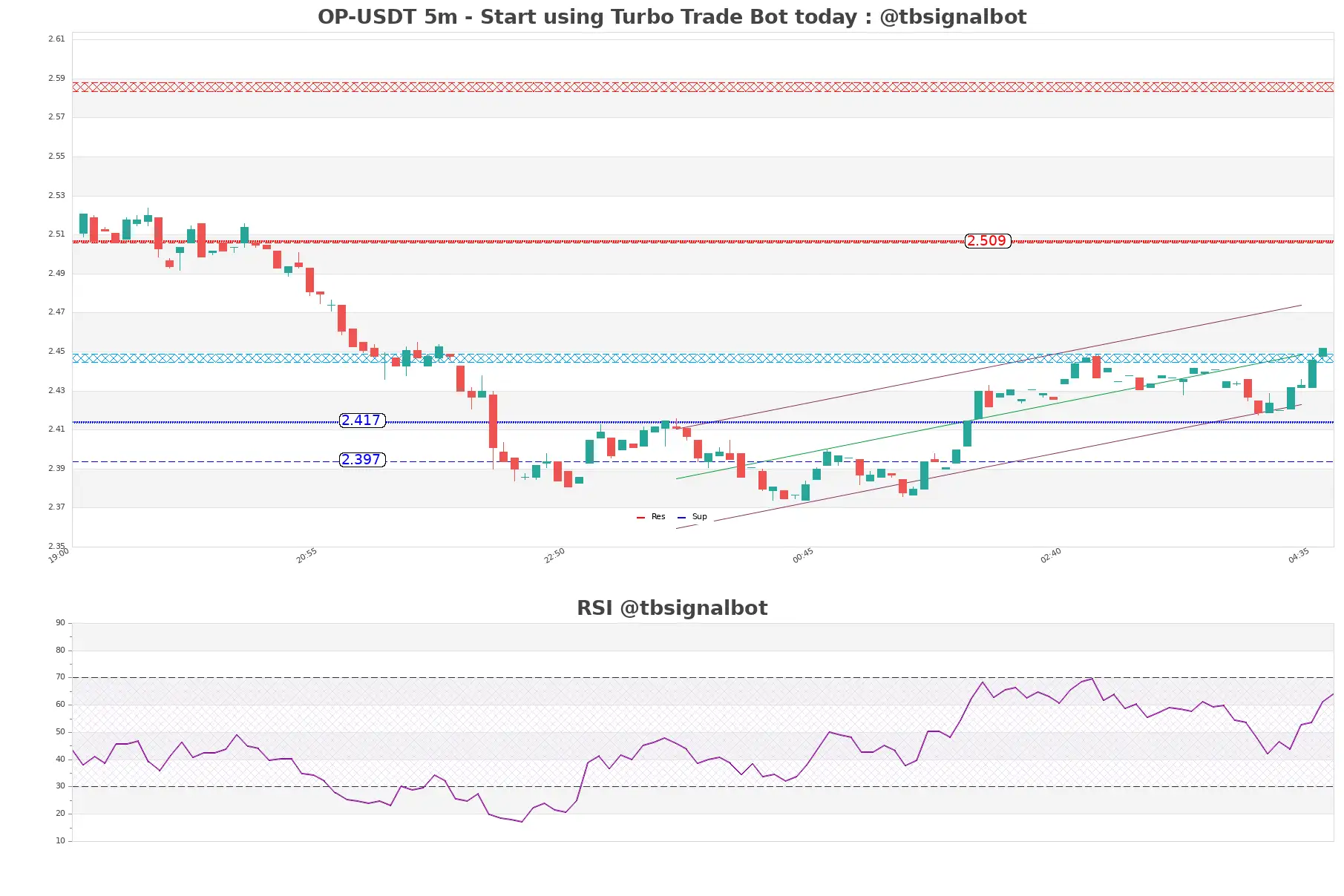The image size is (1344, 896).
Task: Click the 04:35 time axis label
Action: [x=1299, y=556]
